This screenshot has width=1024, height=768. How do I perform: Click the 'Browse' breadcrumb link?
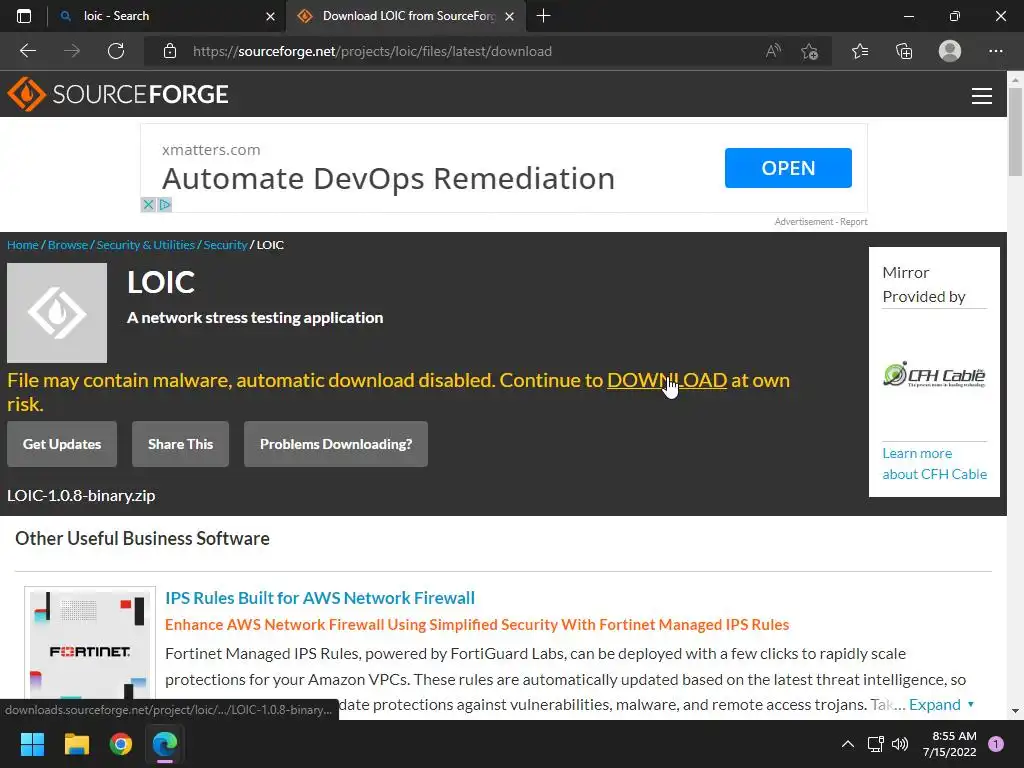click(x=68, y=245)
